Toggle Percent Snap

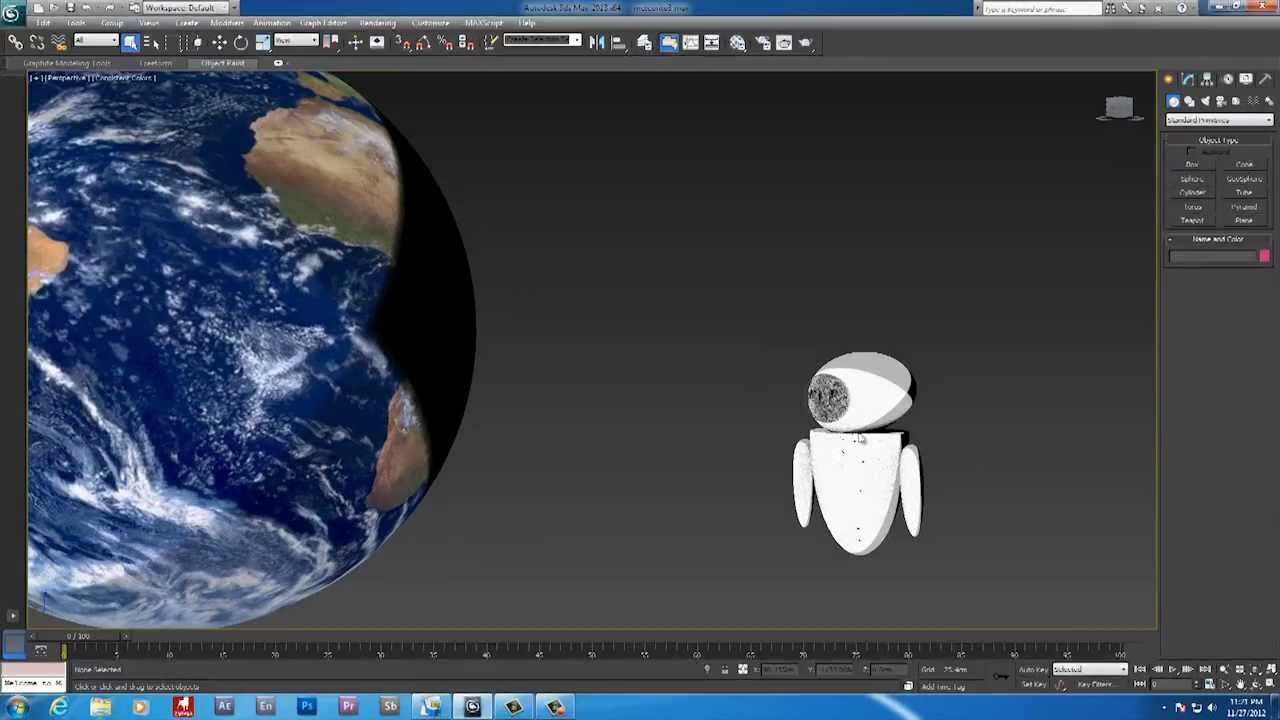point(445,42)
